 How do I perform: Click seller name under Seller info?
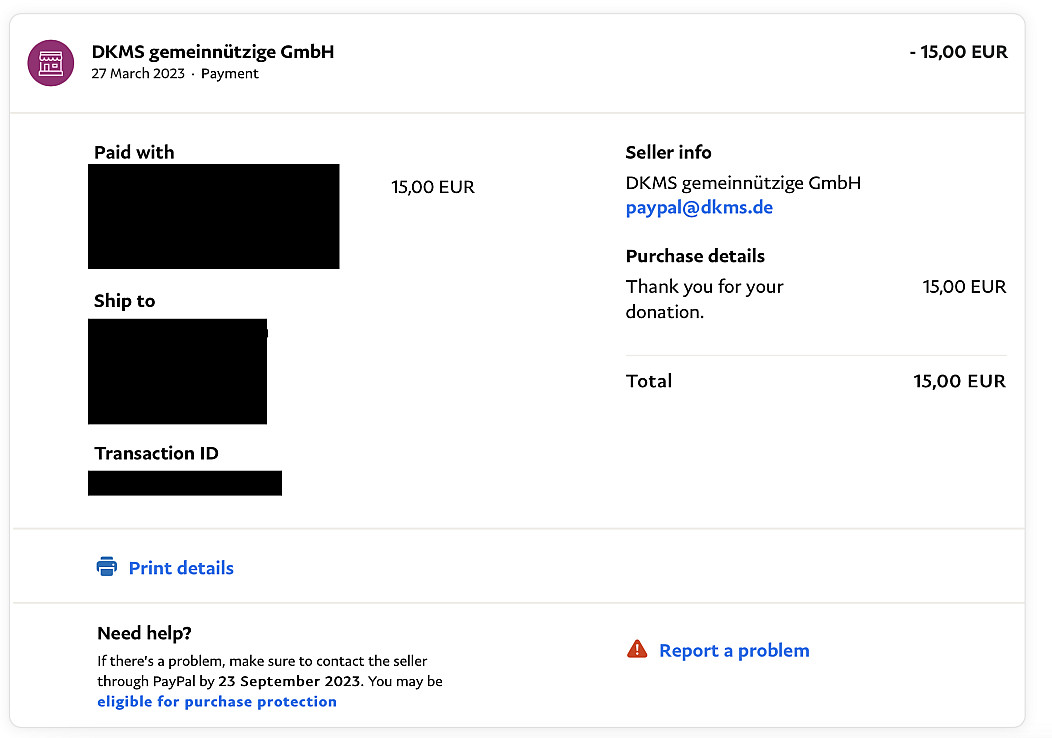coord(743,183)
